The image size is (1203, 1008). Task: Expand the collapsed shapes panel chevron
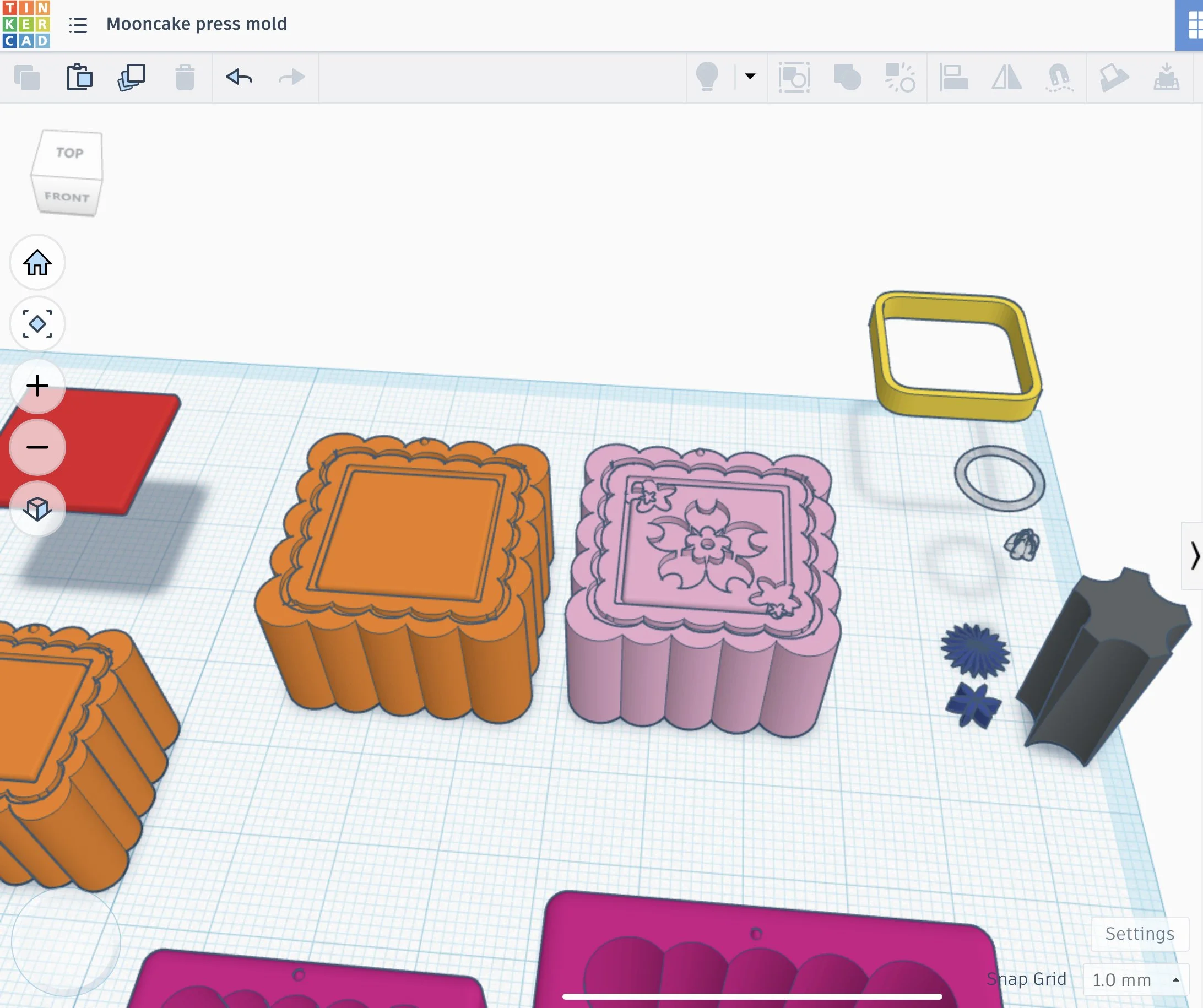[x=1194, y=556]
